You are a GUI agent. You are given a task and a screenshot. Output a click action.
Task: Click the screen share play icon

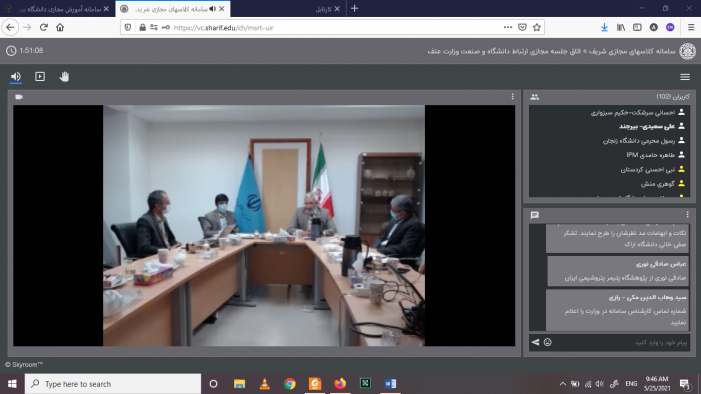point(40,76)
